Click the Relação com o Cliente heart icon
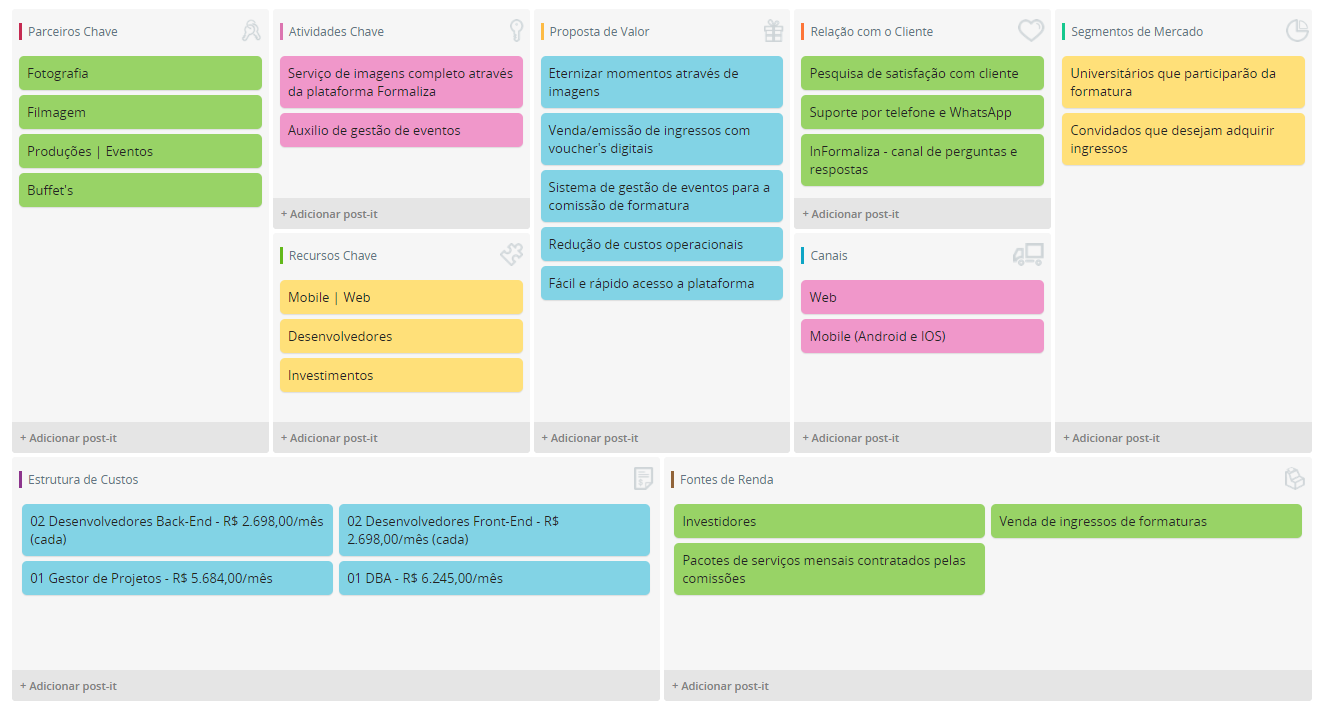 coord(1031,31)
